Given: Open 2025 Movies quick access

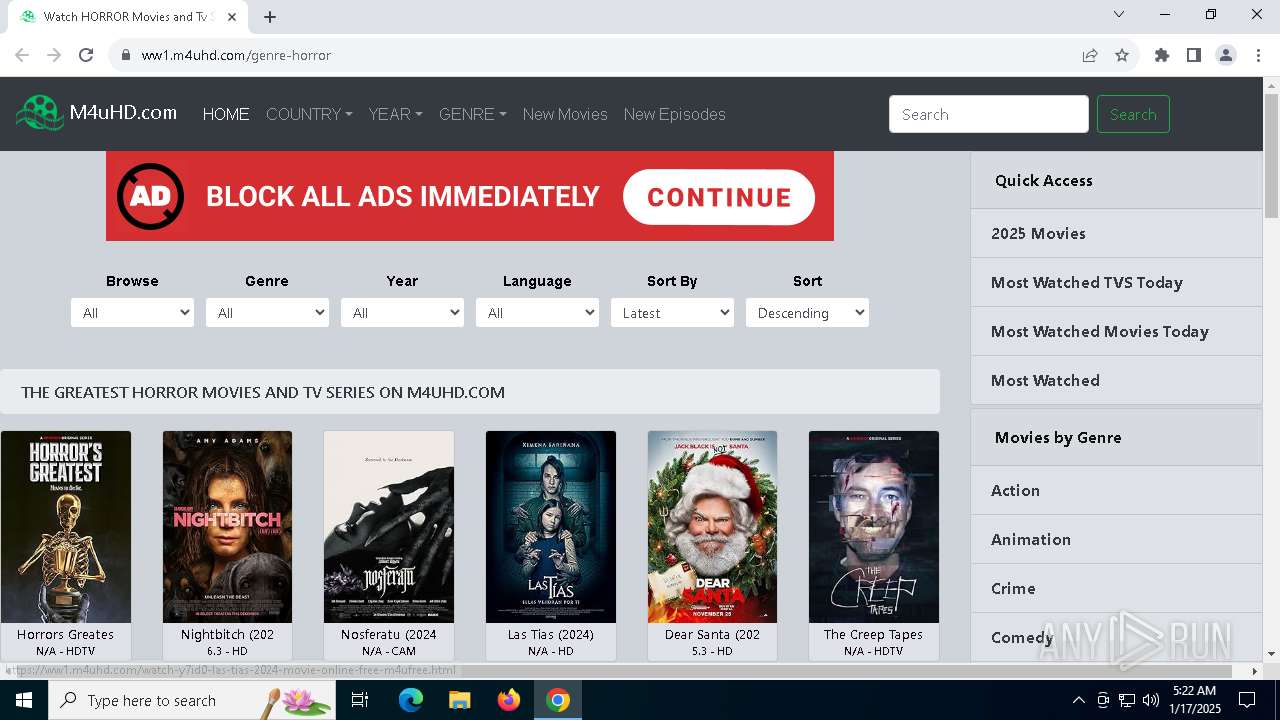Looking at the screenshot, I should coord(1116,233).
